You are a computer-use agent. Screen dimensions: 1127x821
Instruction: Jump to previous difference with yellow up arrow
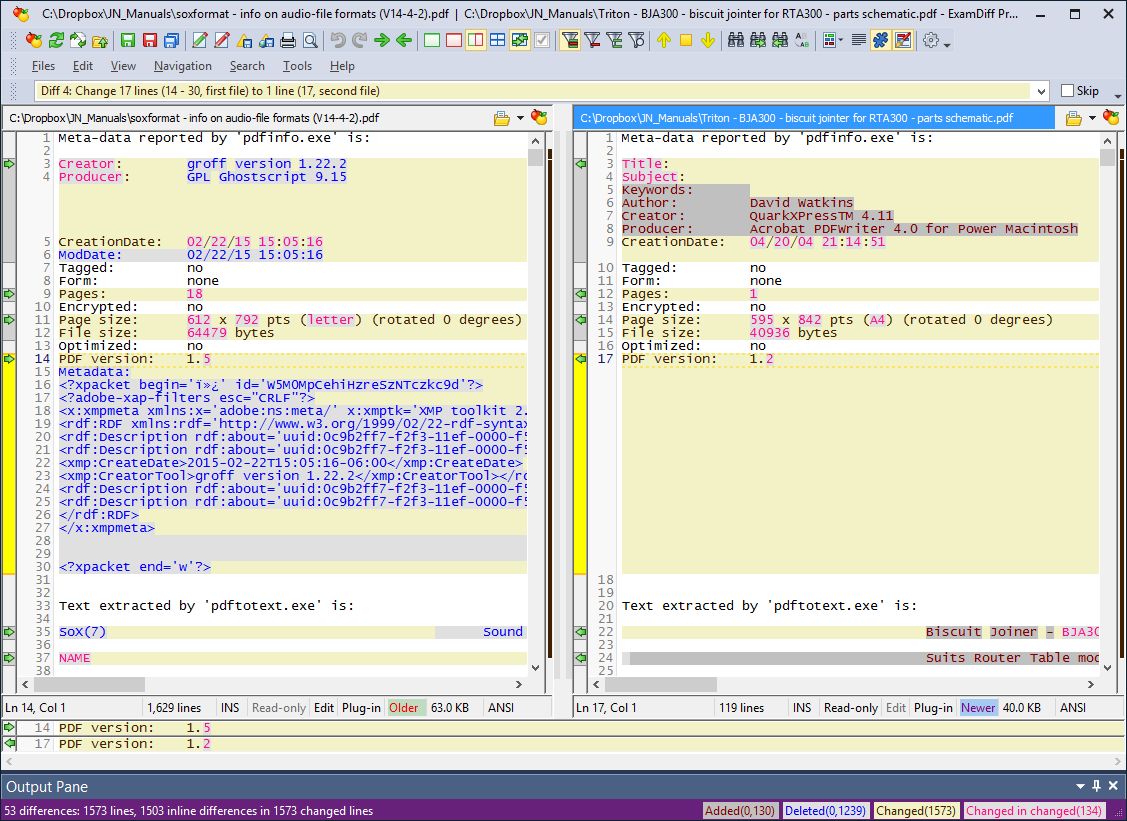click(664, 40)
